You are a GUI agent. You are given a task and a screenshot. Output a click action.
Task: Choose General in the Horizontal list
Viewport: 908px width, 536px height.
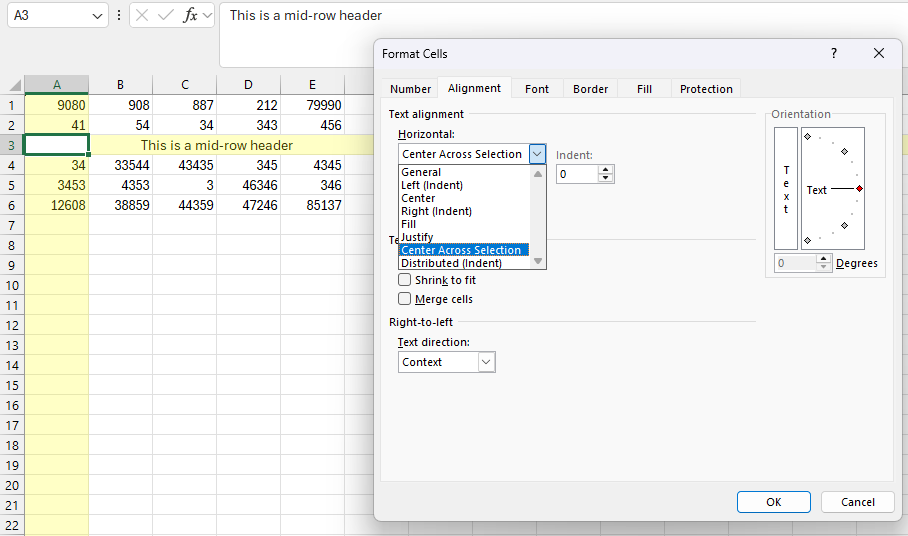464,172
